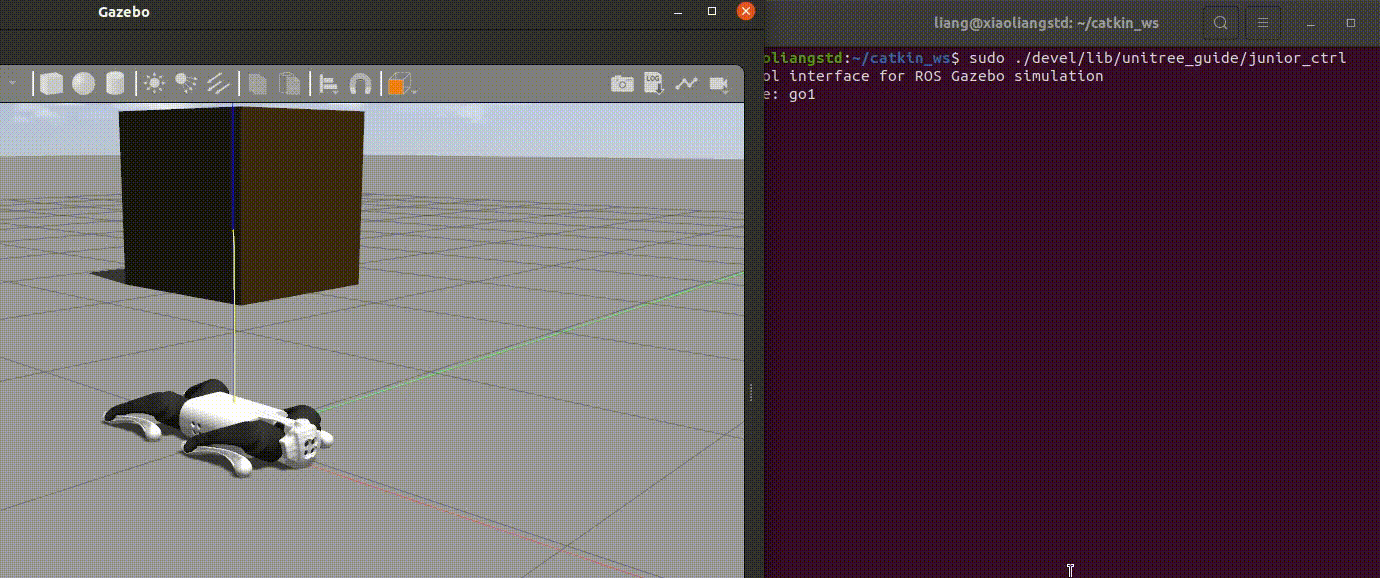Expand the dropdown arrow at toolbar's left edge

12,84
